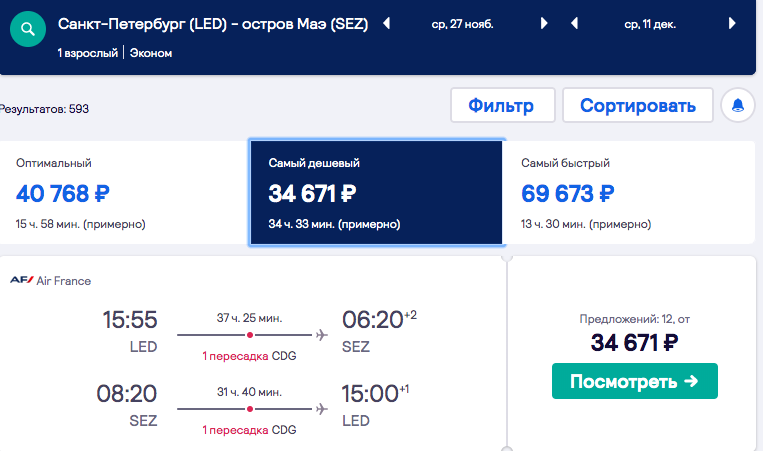
Task: Click the green Посмотреть button
Action: click(635, 381)
